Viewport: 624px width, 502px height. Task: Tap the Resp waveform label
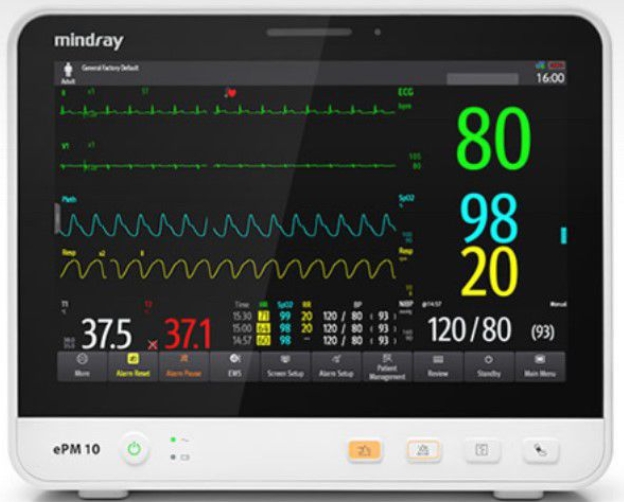tap(68, 252)
